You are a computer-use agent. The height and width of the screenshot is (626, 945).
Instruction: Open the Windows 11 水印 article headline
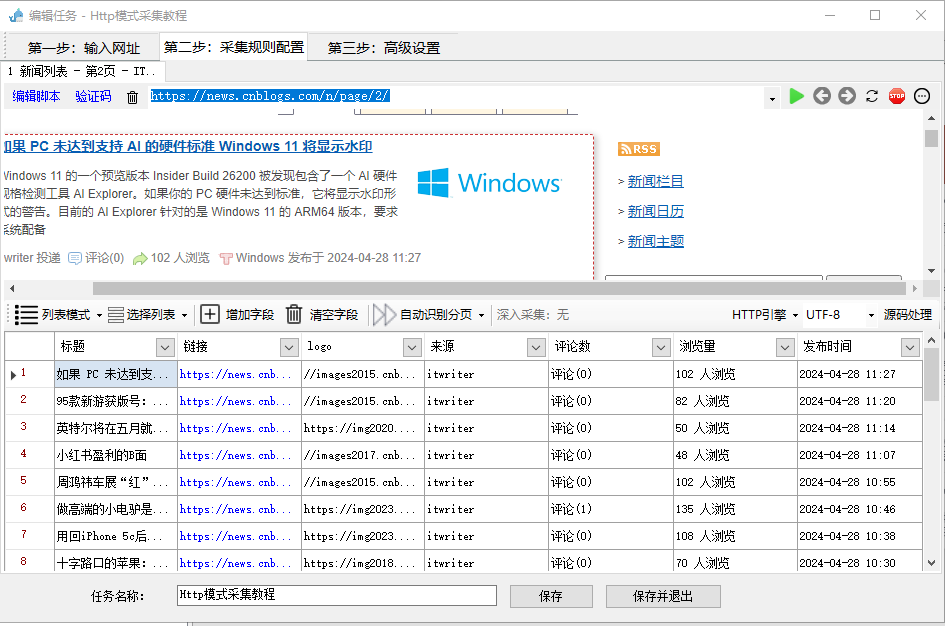188,146
